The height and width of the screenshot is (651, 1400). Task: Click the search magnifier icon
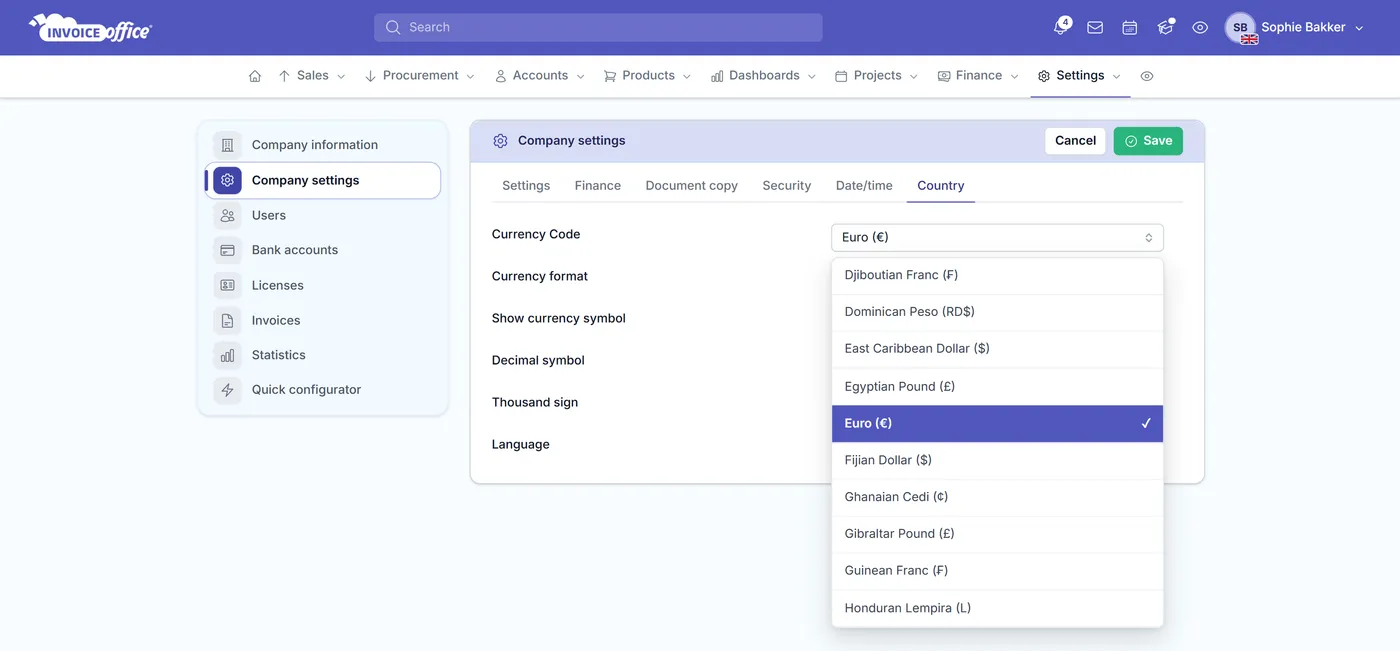coord(393,27)
